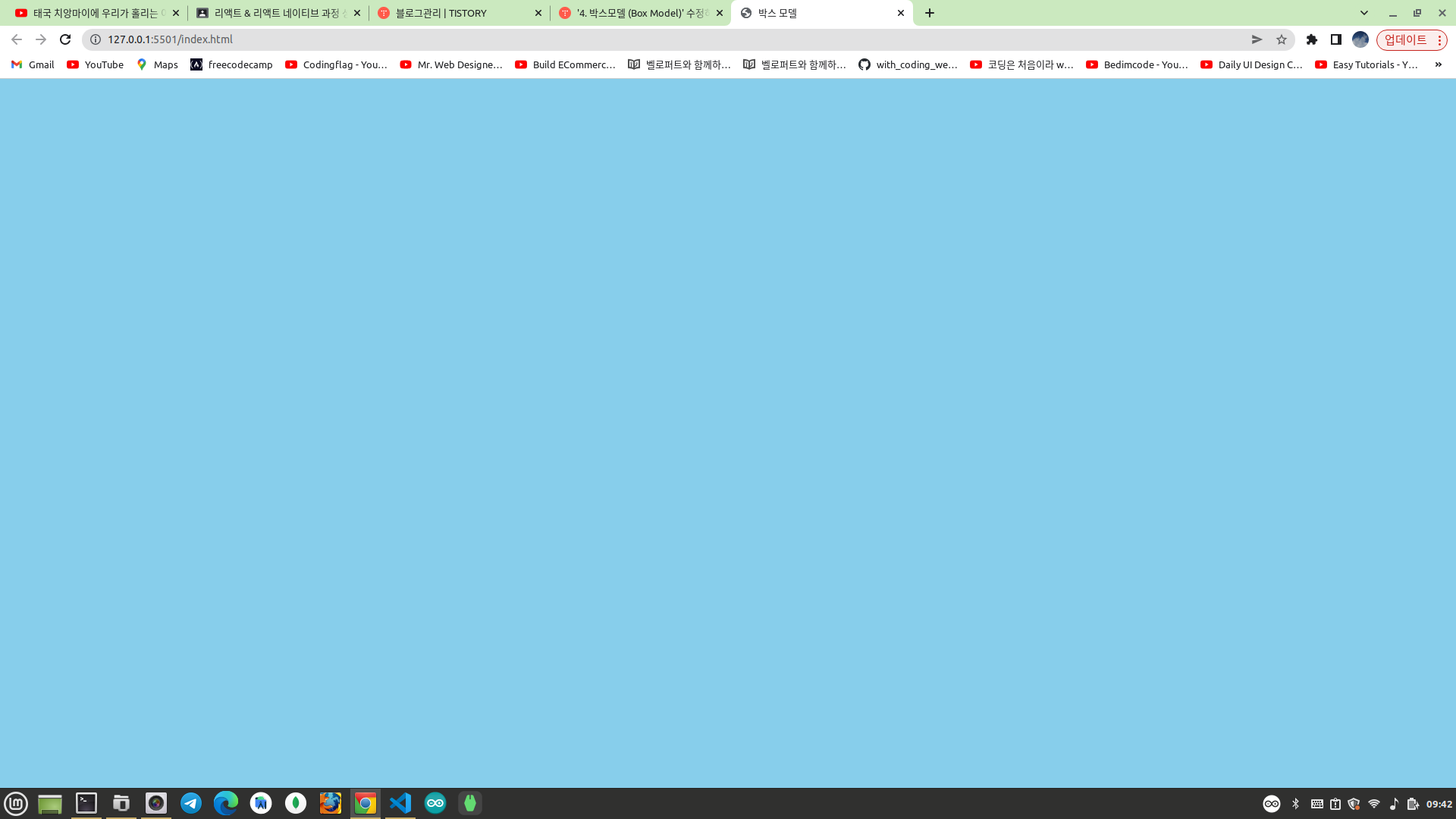Launch Visual Studio Code from taskbar
Viewport: 1456px width, 819px height.
tap(400, 803)
